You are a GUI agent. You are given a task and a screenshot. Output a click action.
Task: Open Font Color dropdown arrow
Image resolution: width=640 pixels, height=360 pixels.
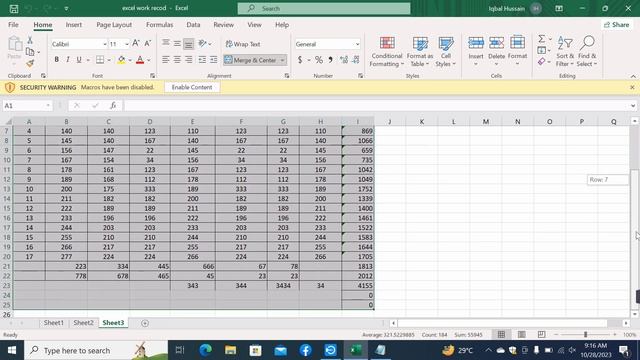click(x=149, y=60)
